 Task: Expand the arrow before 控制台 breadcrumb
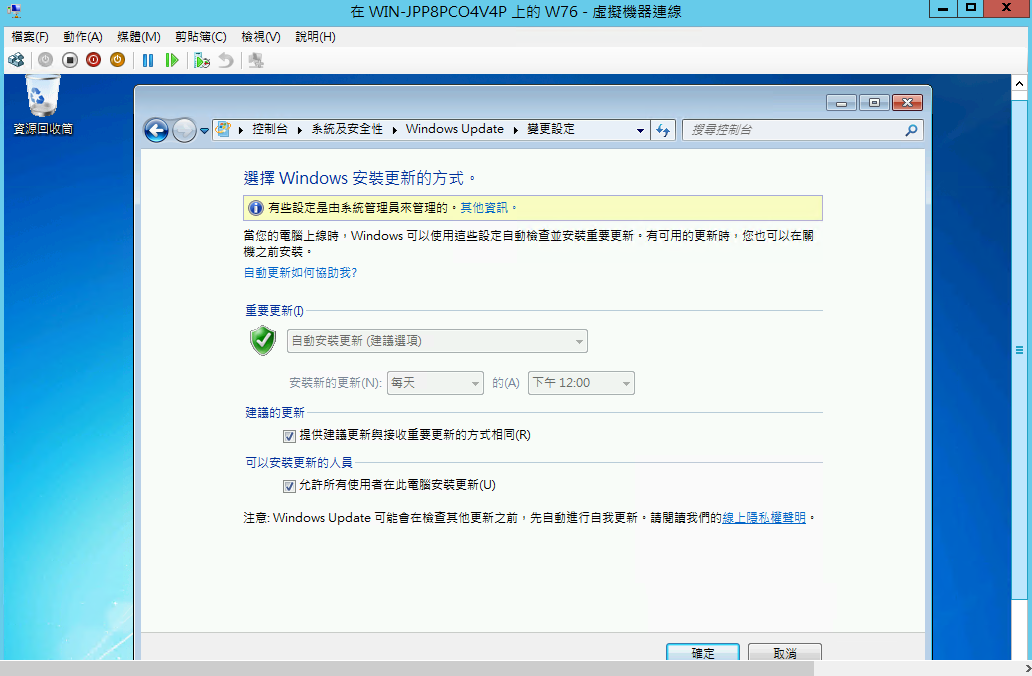tap(241, 130)
